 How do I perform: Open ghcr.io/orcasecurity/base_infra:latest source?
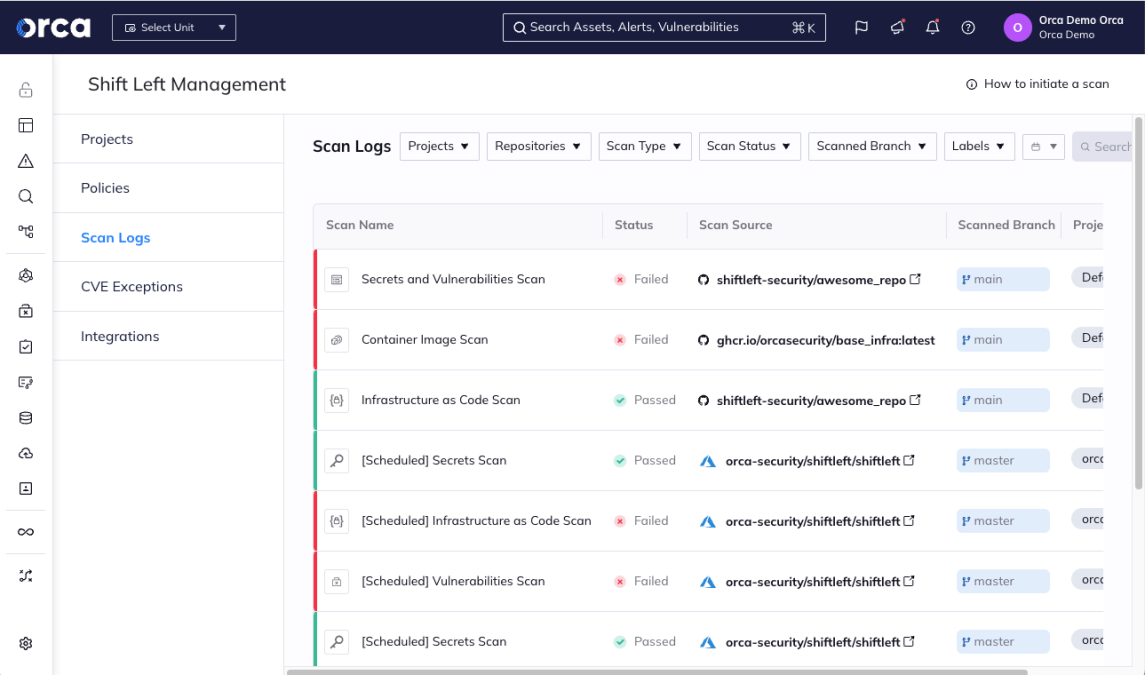tap(825, 340)
